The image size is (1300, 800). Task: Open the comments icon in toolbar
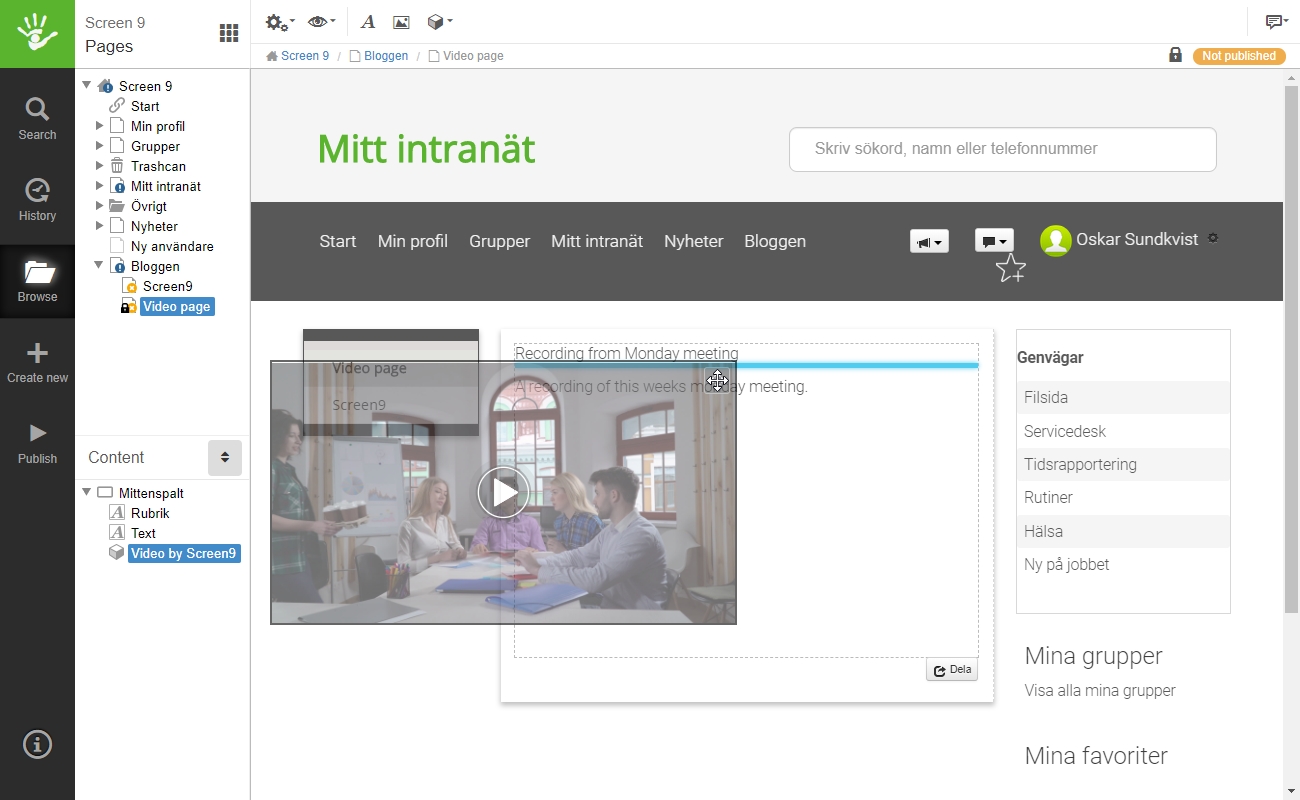click(1275, 22)
